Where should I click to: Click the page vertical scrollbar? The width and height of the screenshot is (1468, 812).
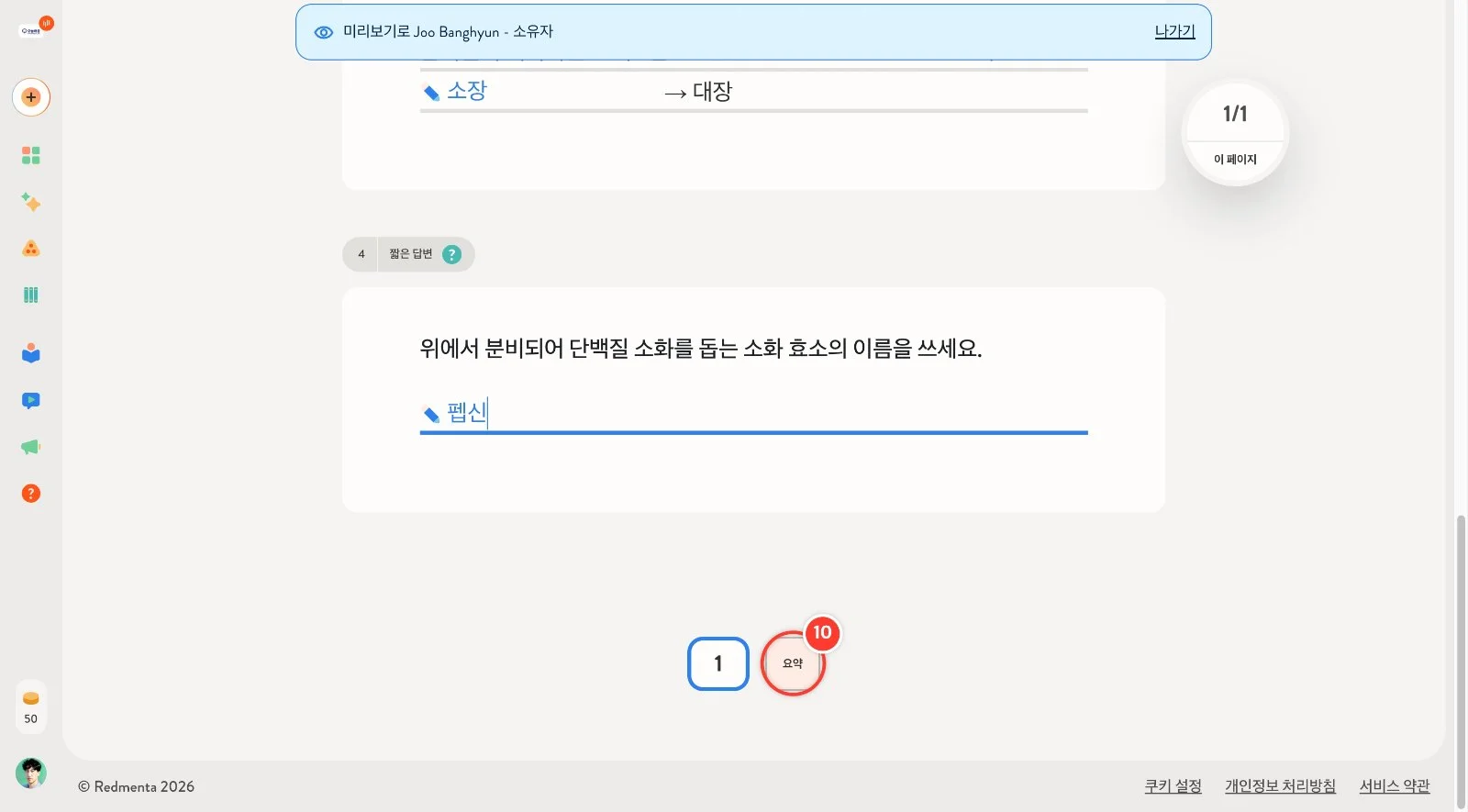tap(1461, 661)
